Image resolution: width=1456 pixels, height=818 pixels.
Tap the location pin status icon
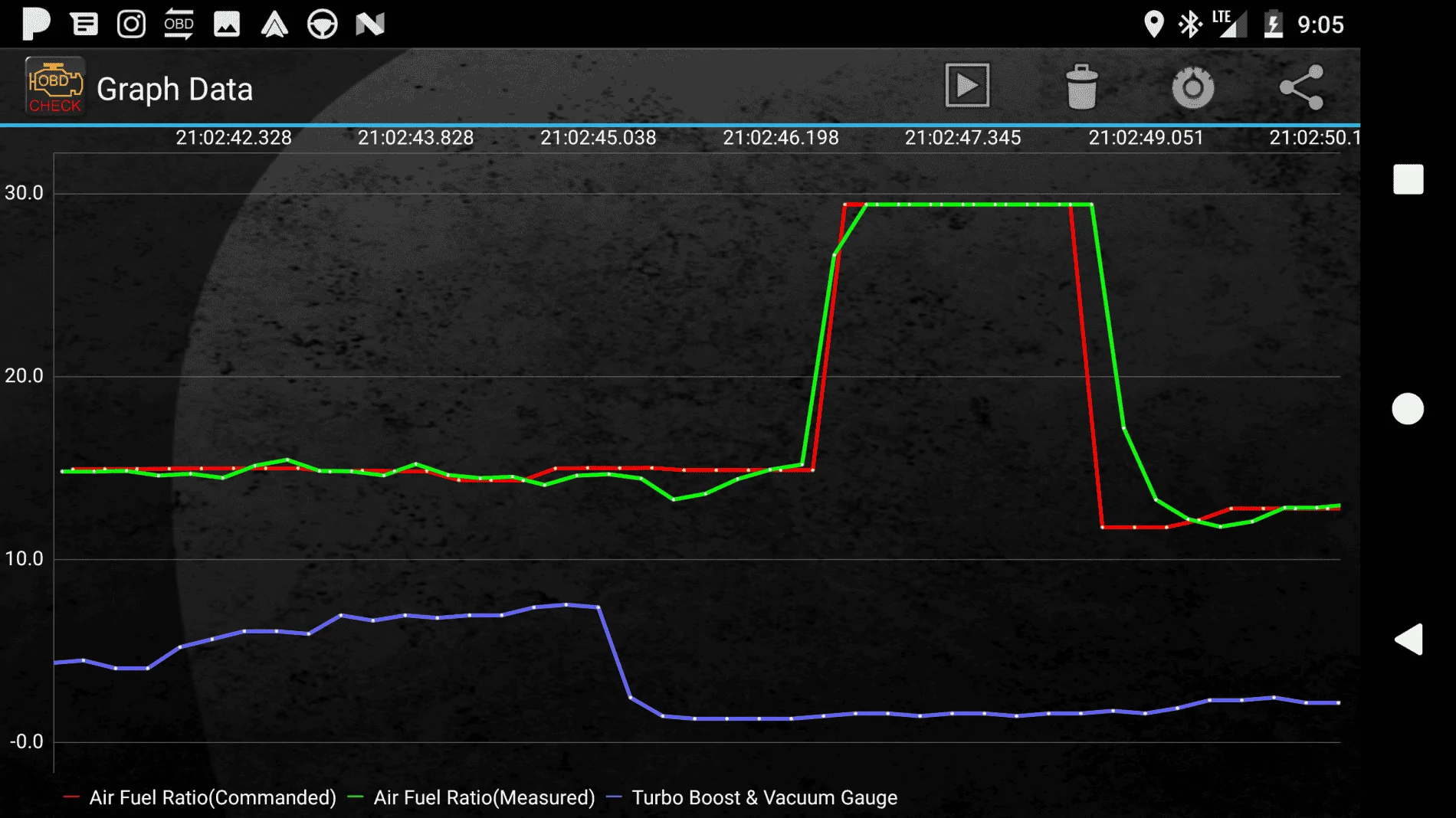coord(1153,25)
